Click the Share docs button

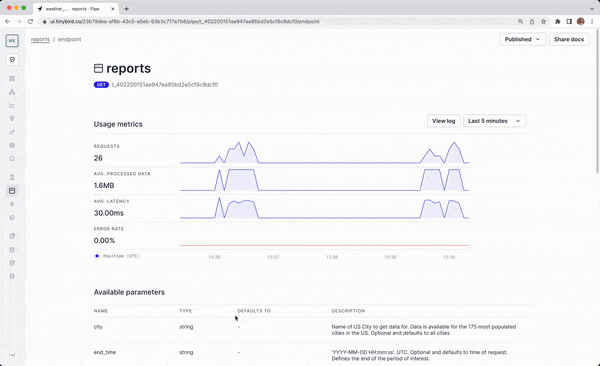click(x=569, y=39)
